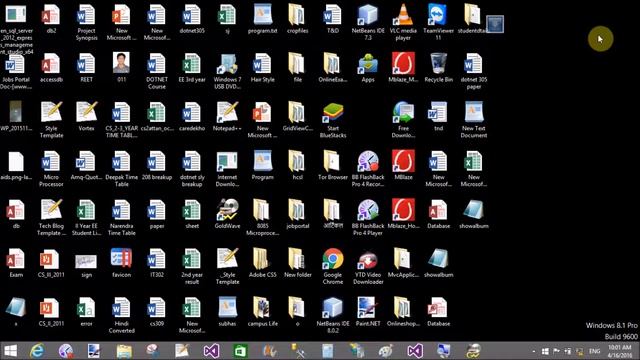Viewport: 640px width, 360px height.
Task: Select the favicon file
Action: (121, 263)
